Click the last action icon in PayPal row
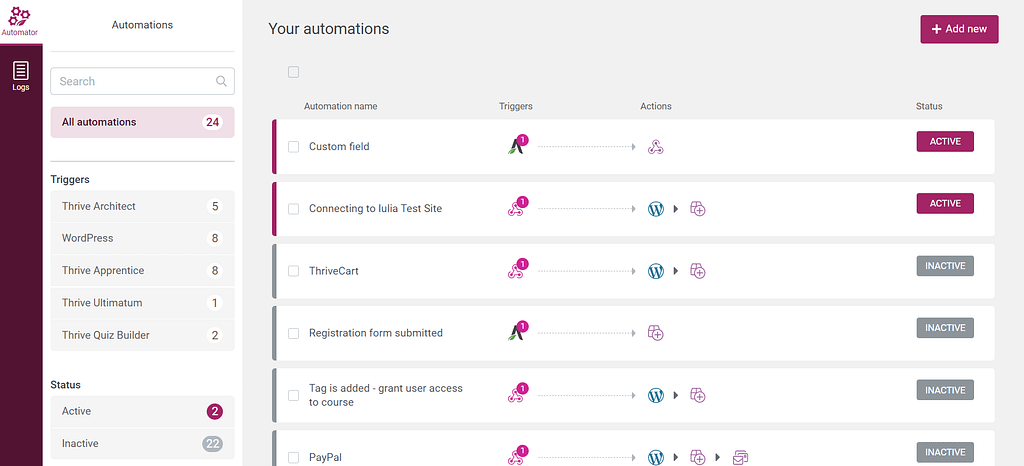 pos(740,458)
